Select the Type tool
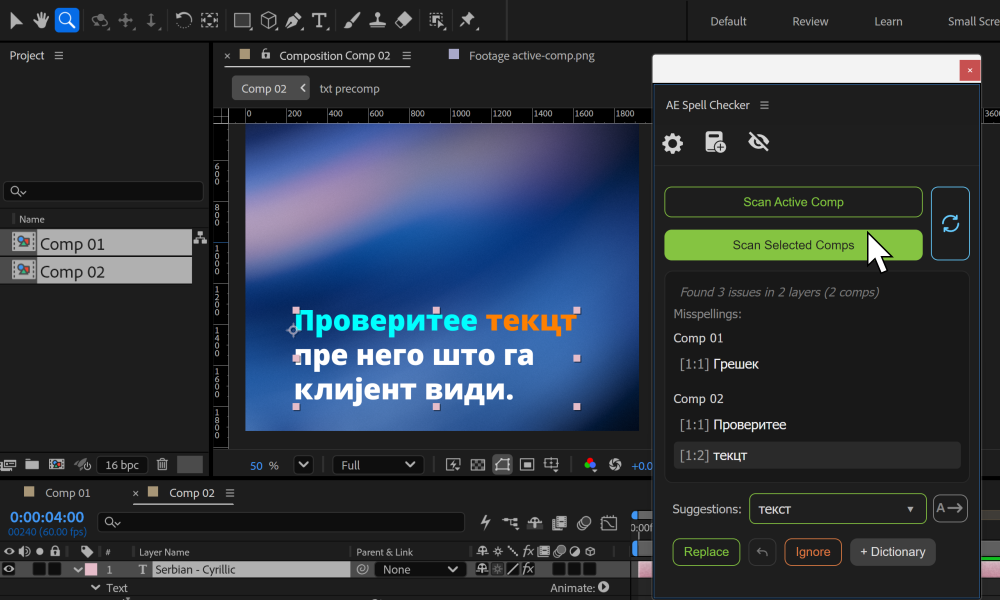This screenshot has width=1000, height=600. pos(319,20)
